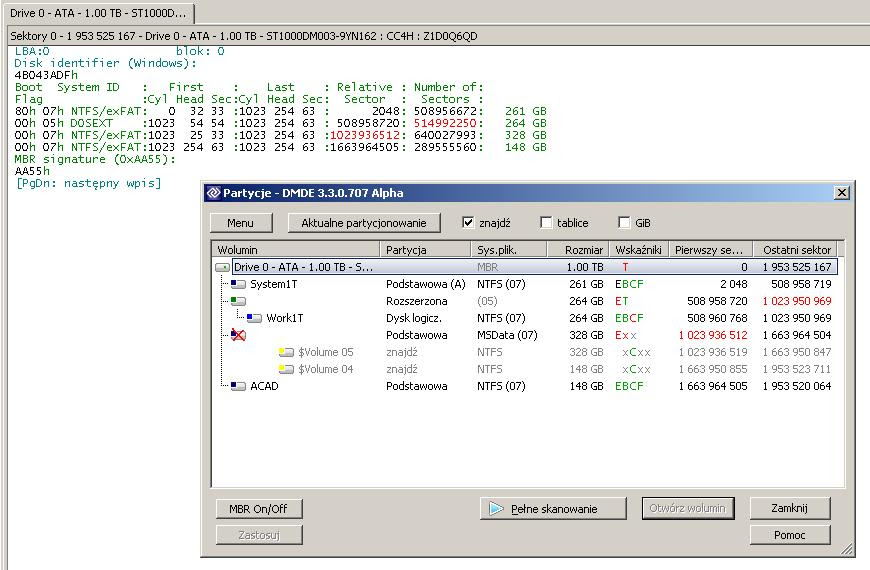Click the red T indicator on Drive 0 row
The image size is (870, 570).
pos(625,267)
